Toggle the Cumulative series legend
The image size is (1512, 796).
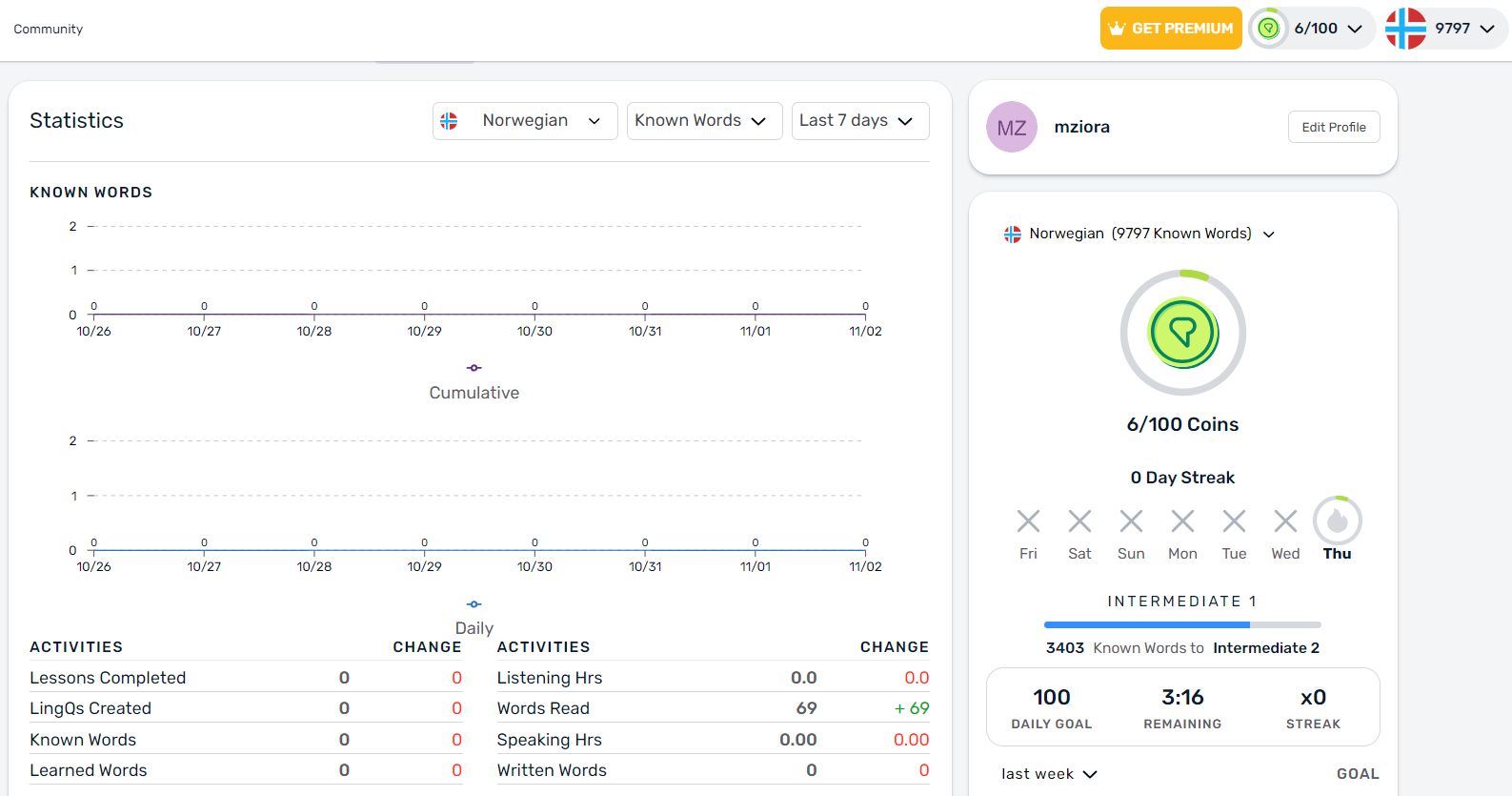[474, 381]
